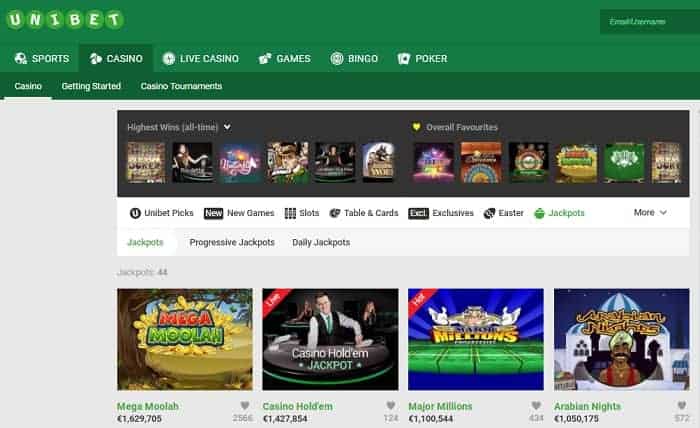
Task: Click the Casino chips icon
Action: point(96,58)
